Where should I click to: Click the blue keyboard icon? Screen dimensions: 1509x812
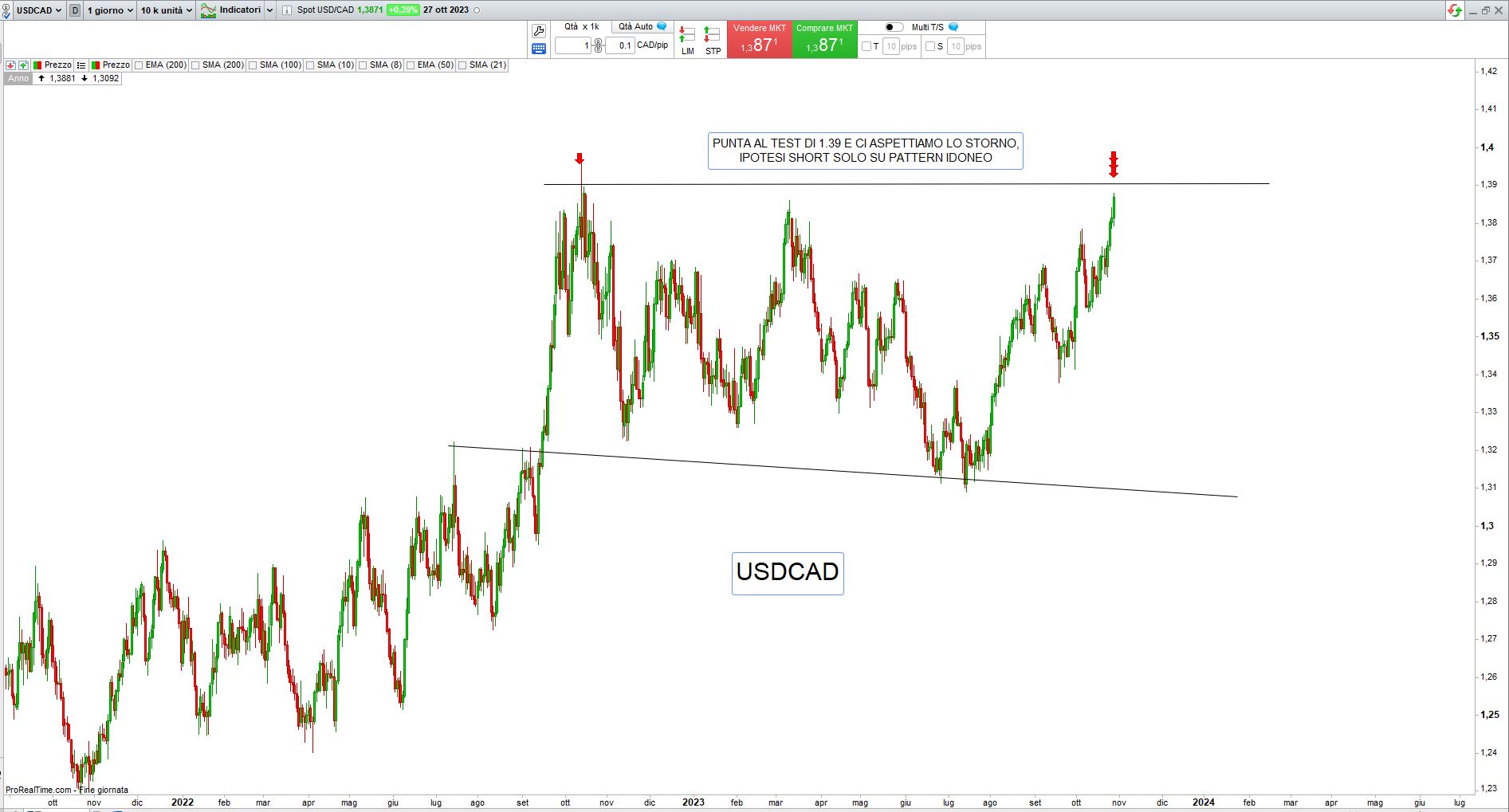(x=539, y=49)
